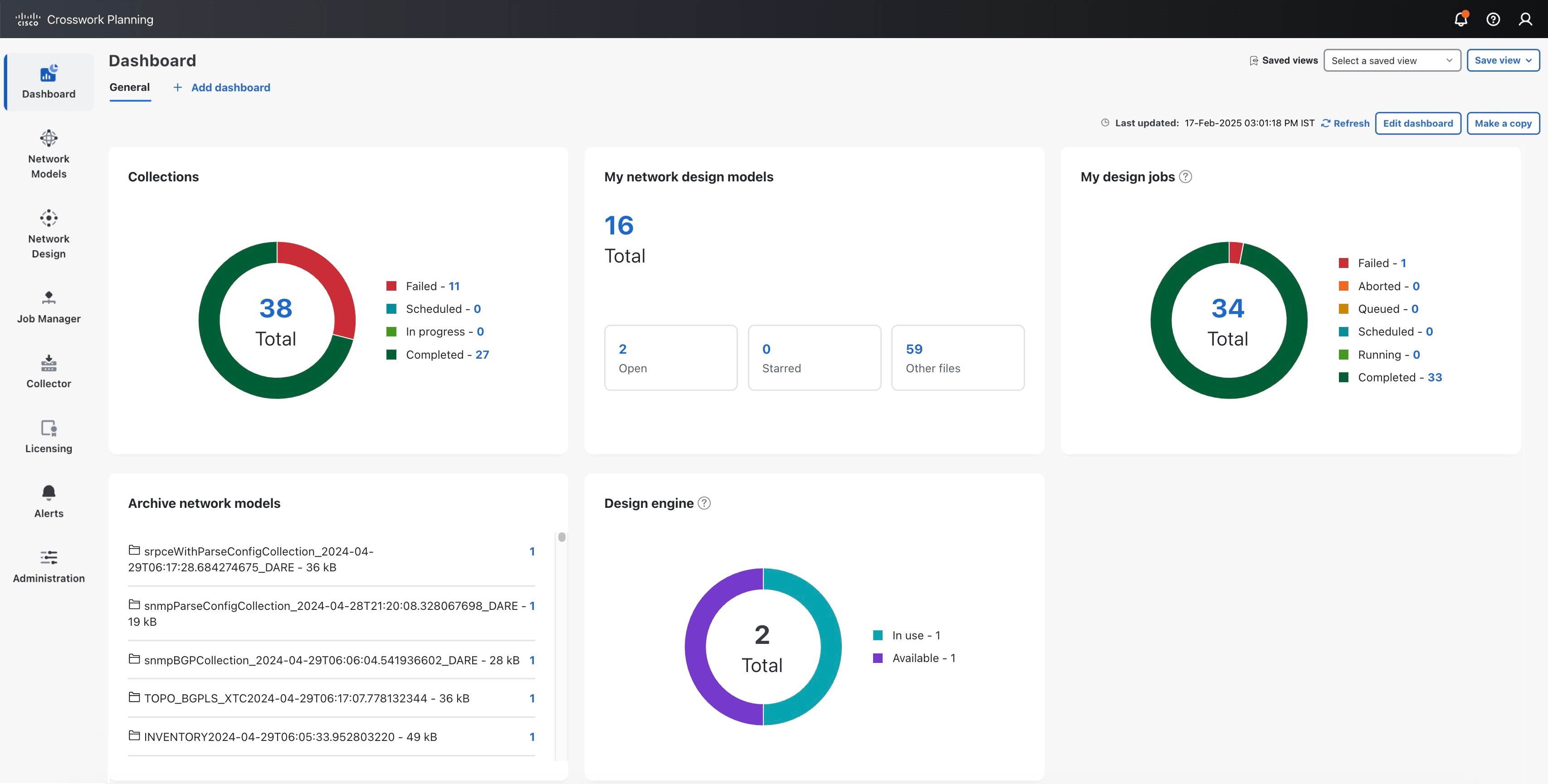Viewport: 1548px width, 784px height.
Task: Open the notifications bell icon
Action: pos(1461,19)
